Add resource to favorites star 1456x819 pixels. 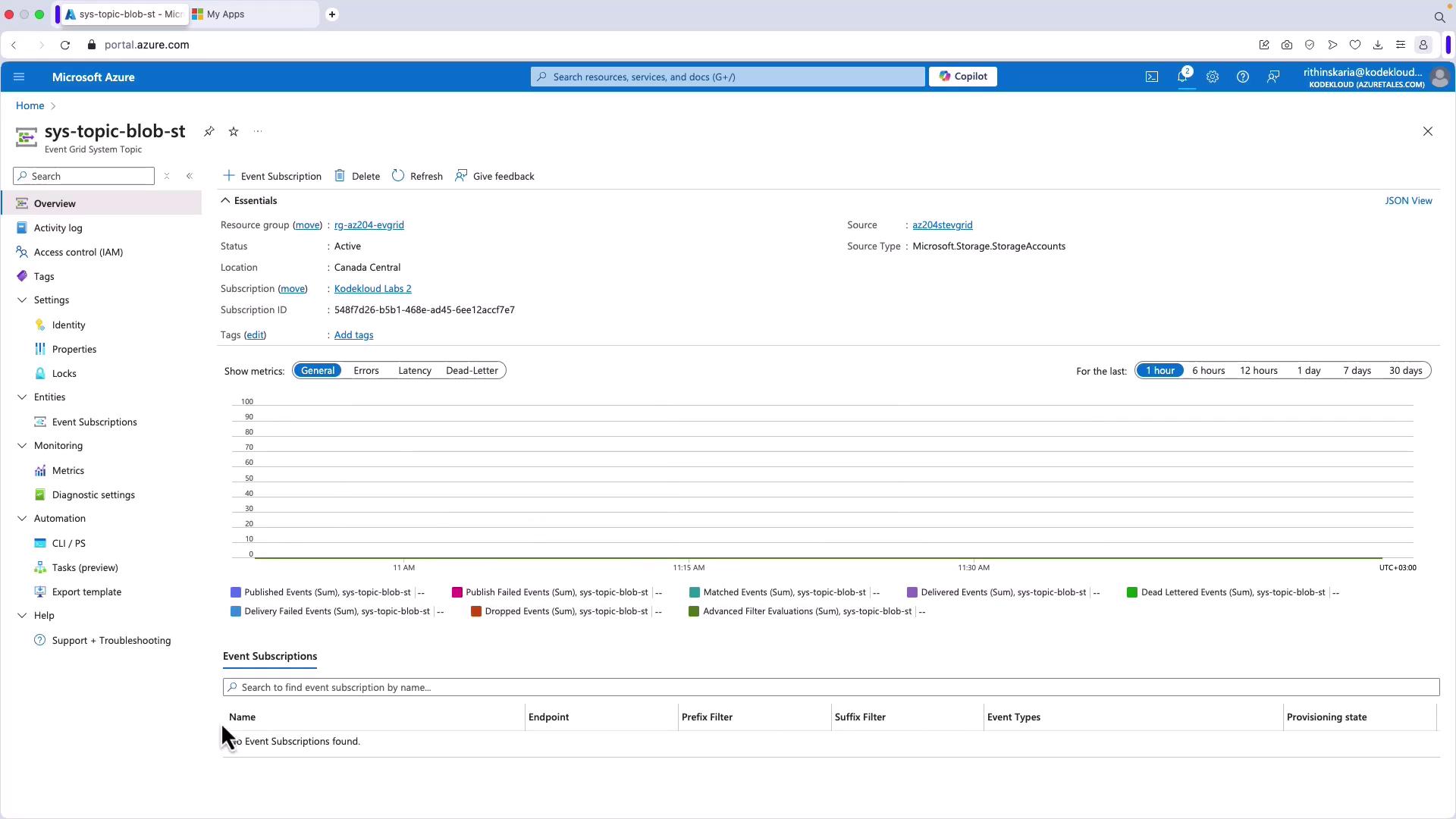click(x=234, y=132)
